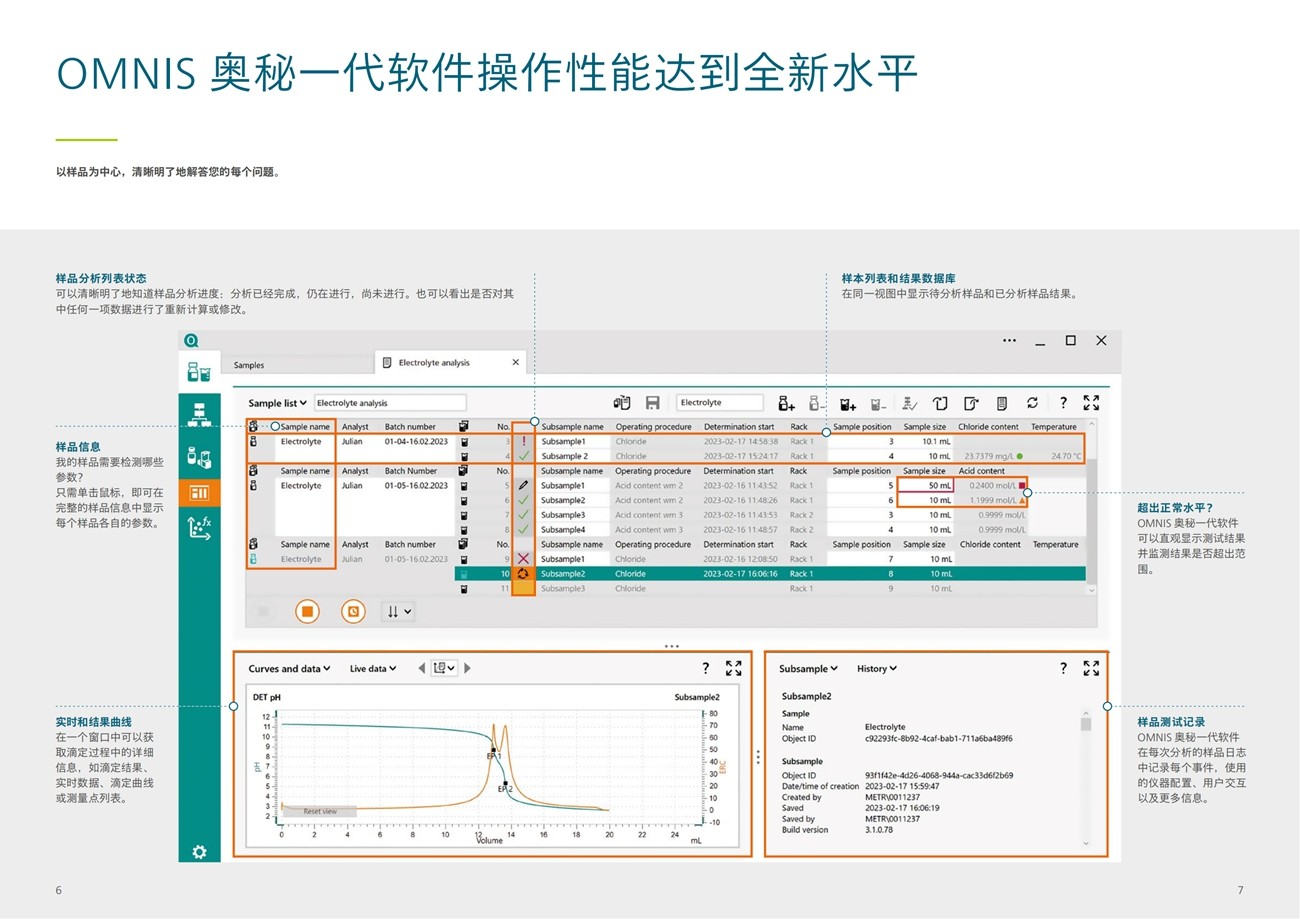Screen dimensions: 1300x919
Task: Click the Reset view button on the chart
Action: coord(320,811)
